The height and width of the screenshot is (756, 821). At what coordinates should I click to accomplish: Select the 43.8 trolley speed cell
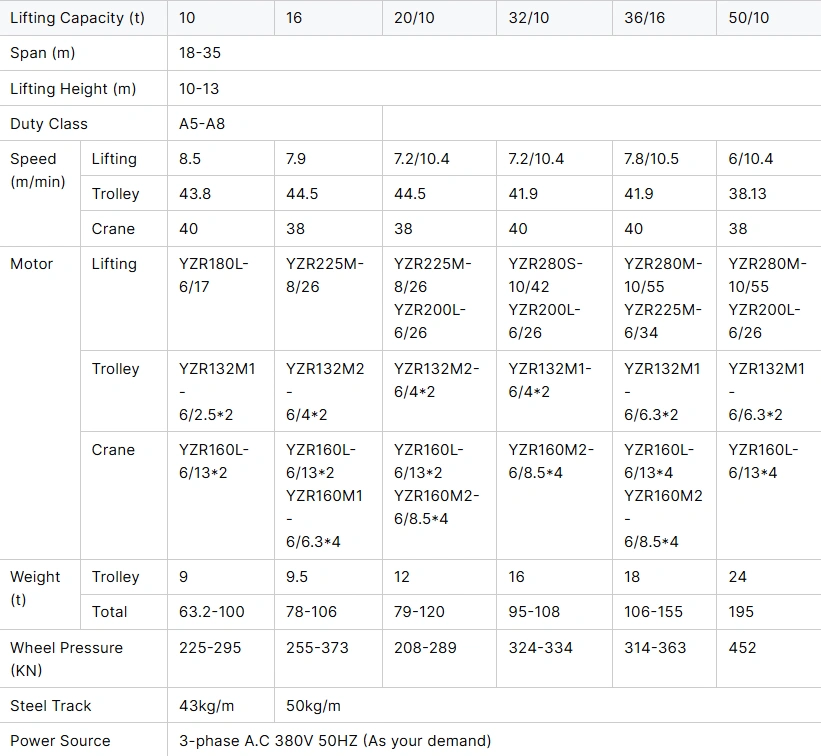coord(194,194)
